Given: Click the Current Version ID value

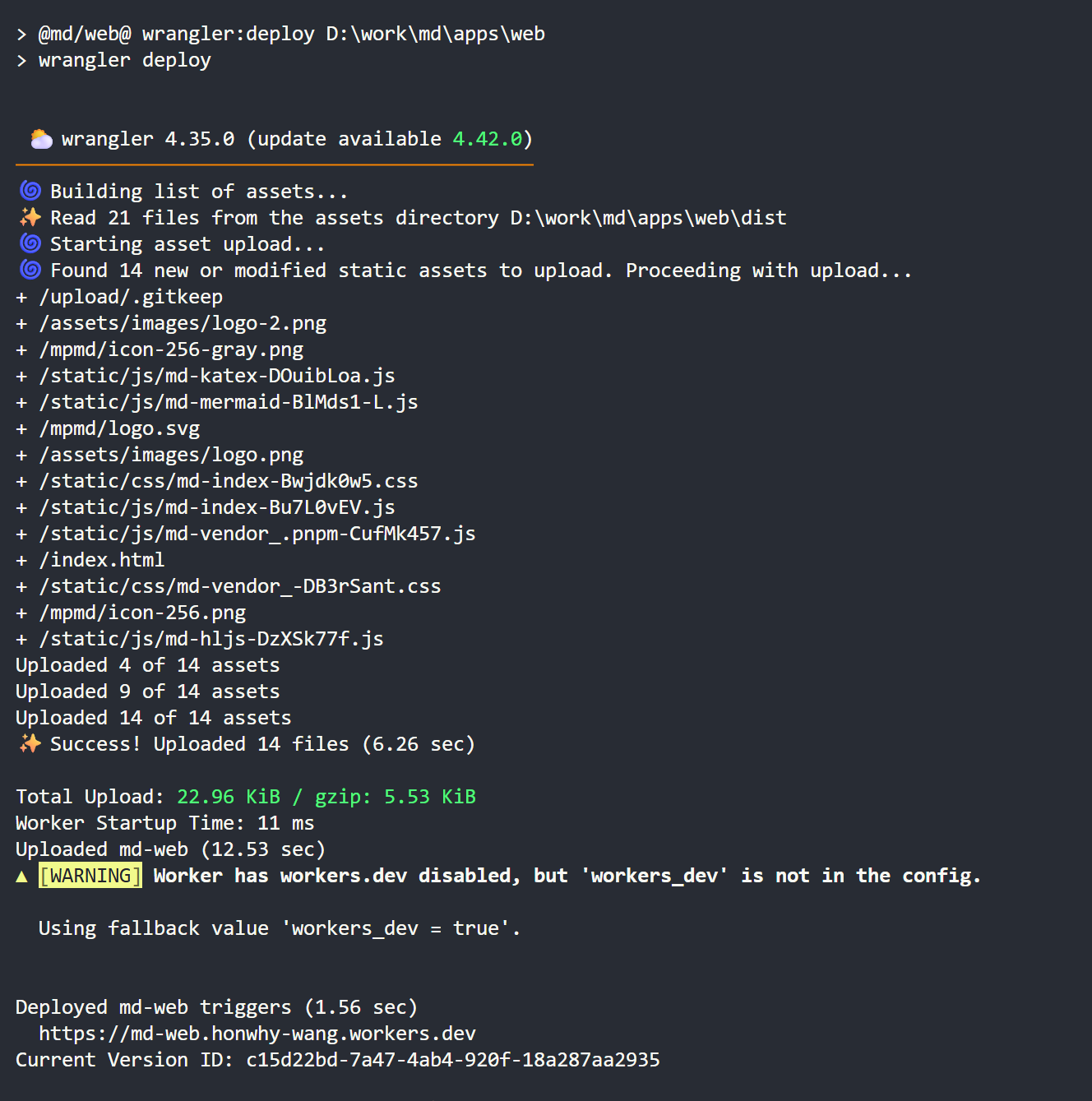Looking at the screenshot, I should 452,1060.
